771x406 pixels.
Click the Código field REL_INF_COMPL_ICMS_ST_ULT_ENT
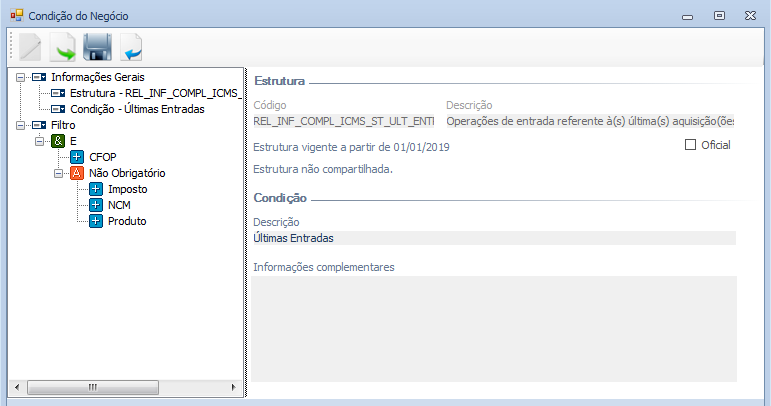pyautogui.click(x=344, y=121)
